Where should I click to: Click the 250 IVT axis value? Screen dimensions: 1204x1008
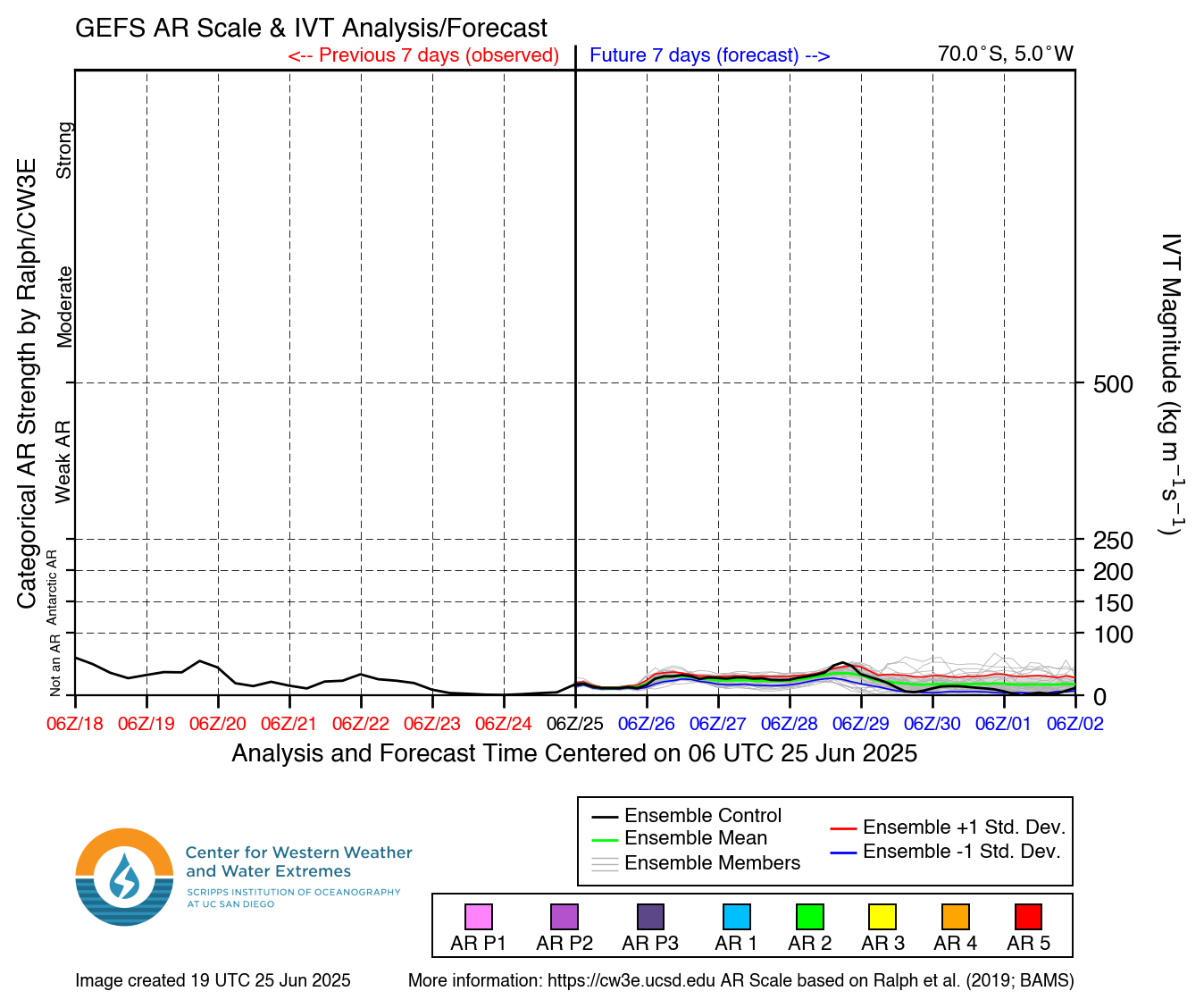point(1113,541)
